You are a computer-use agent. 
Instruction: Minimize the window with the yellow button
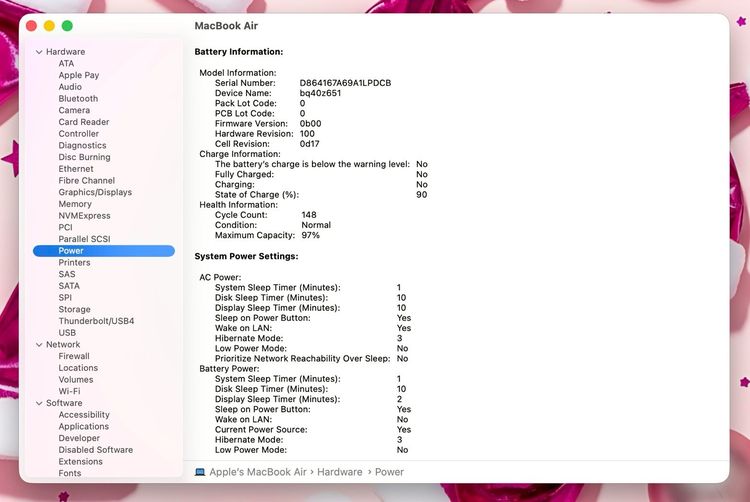(x=49, y=26)
